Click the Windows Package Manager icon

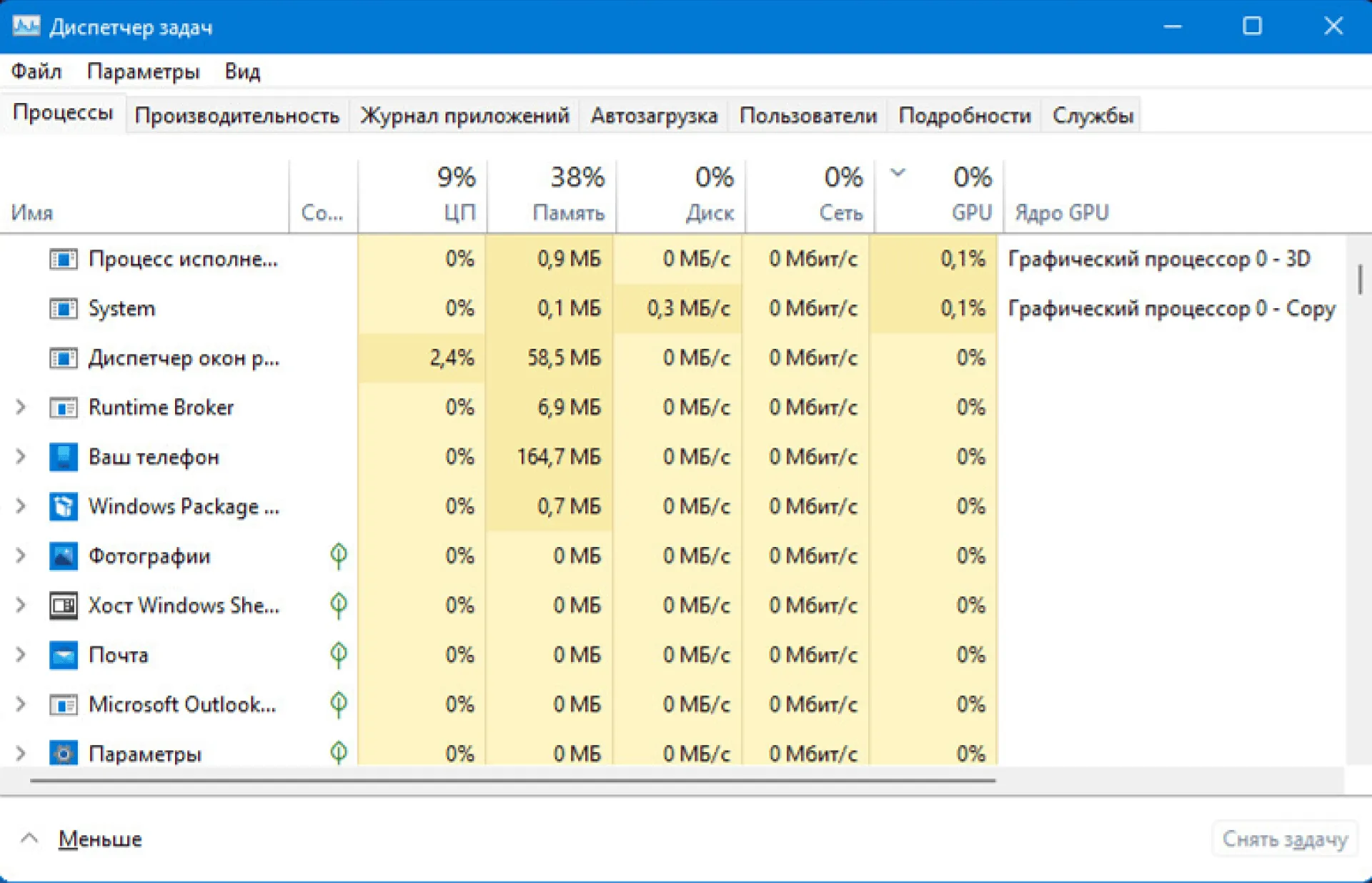(x=63, y=506)
